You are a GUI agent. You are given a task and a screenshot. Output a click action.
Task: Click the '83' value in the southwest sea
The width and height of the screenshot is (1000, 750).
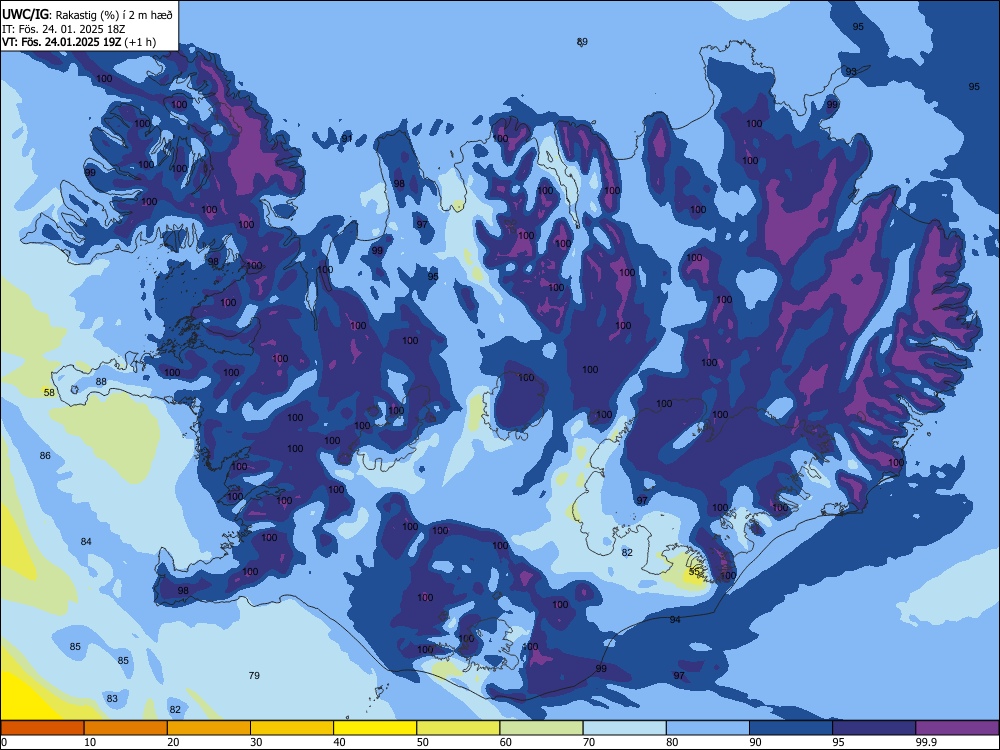tap(112, 699)
